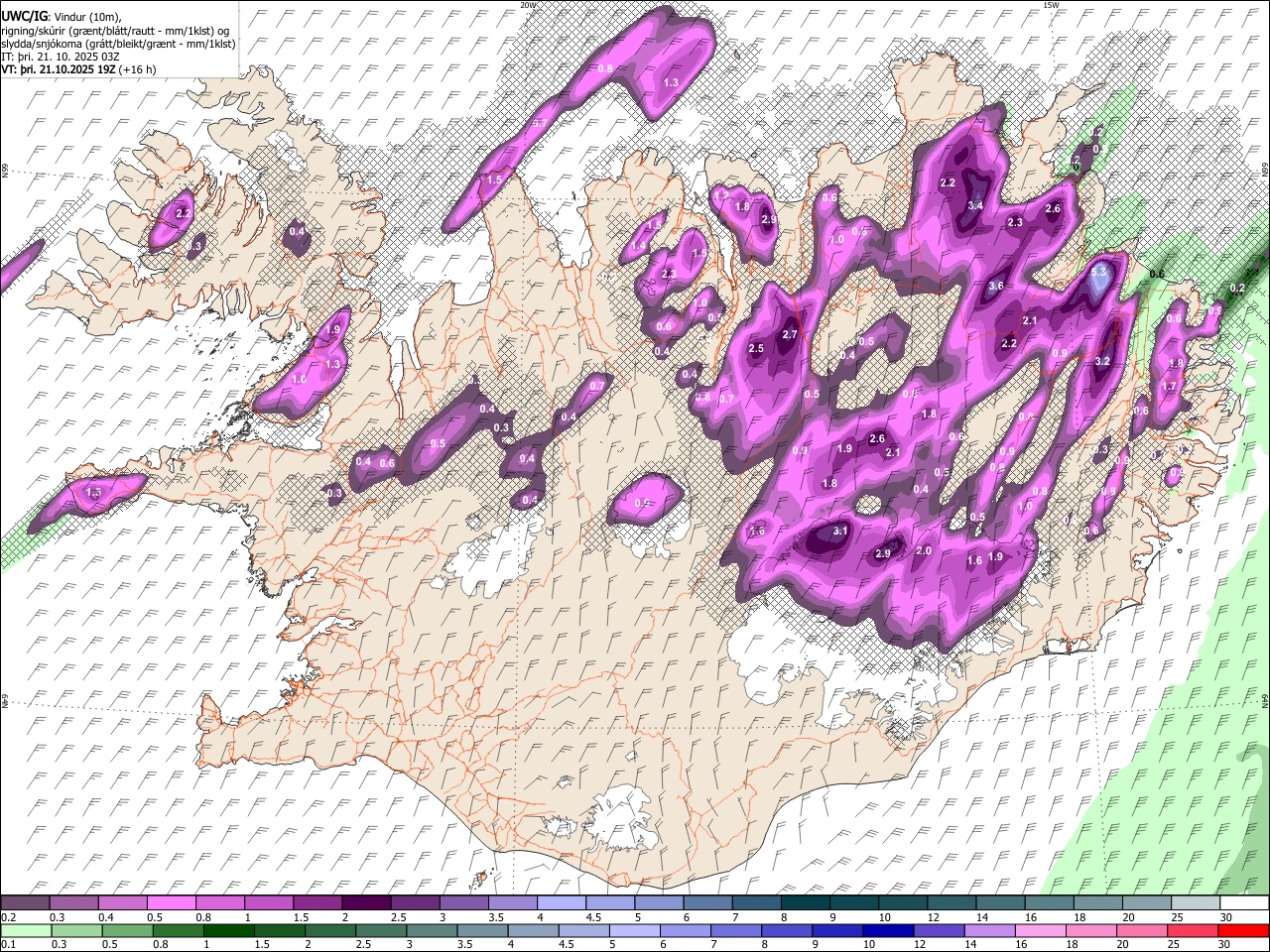Select the light grey 25–30 swatch in top legend

(1197, 903)
